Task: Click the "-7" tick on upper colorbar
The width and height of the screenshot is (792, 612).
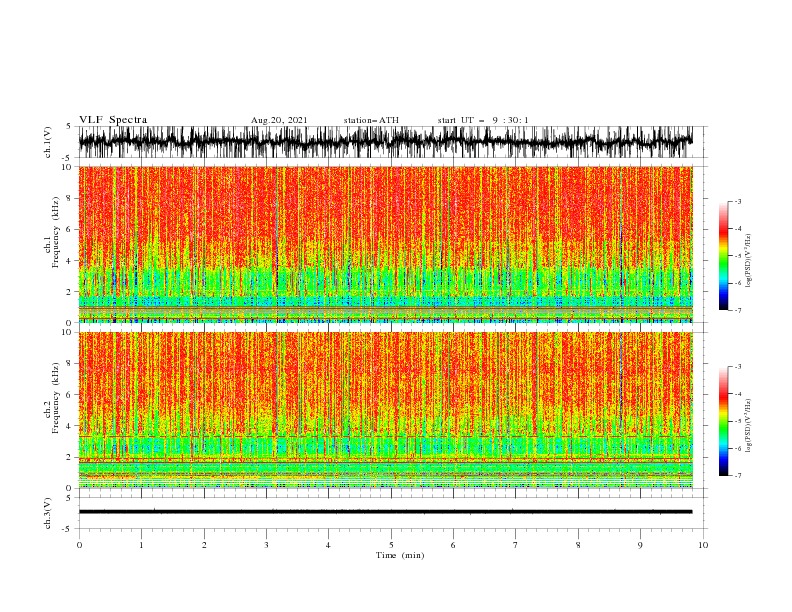Action: (738, 310)
